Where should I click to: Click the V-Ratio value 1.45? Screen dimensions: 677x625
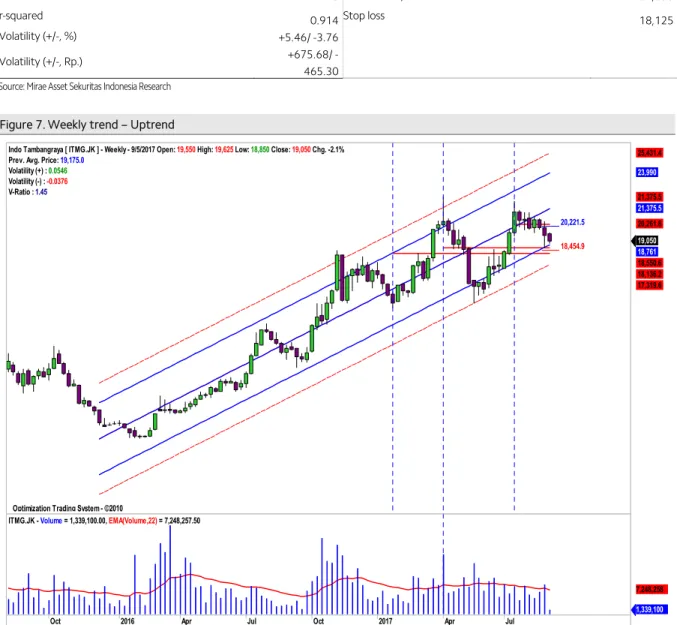41,192
